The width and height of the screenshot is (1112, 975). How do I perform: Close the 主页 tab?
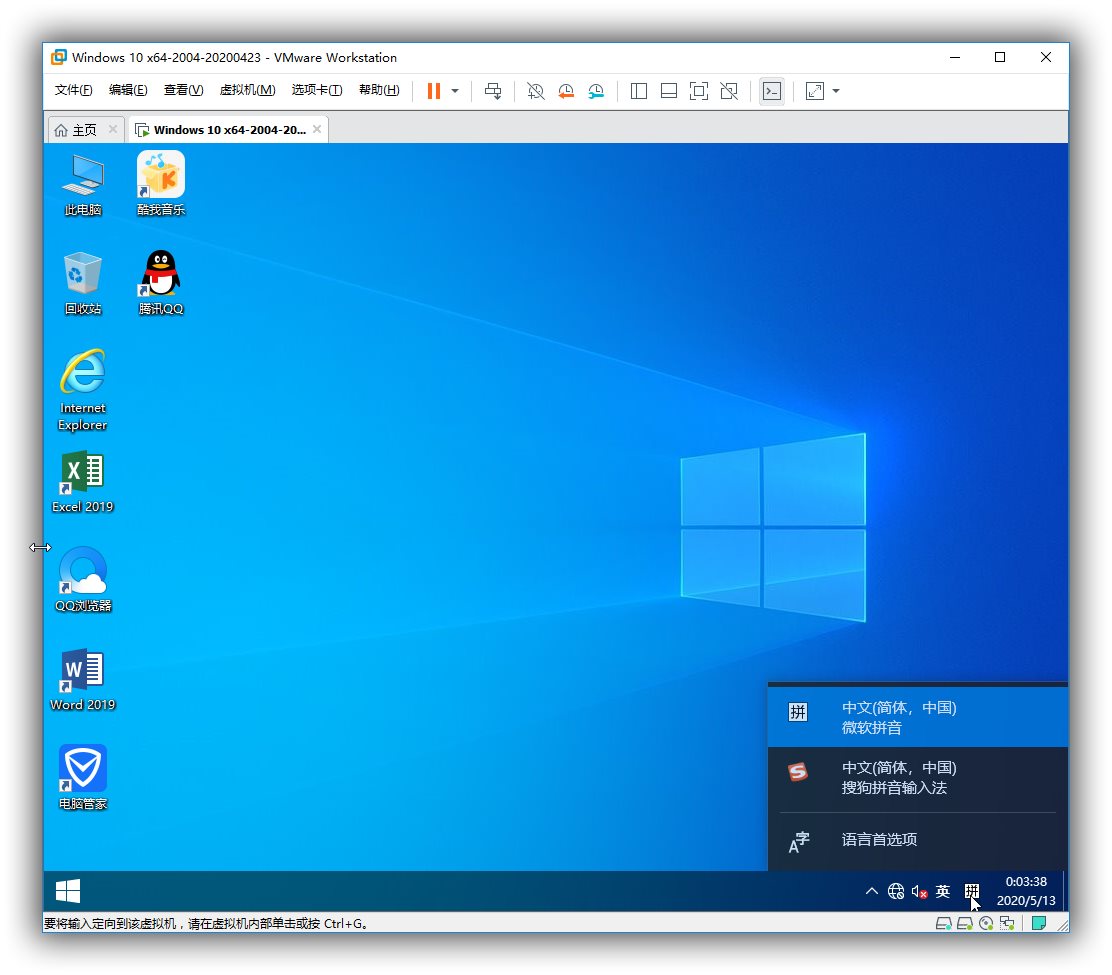[x=113, y=129]
